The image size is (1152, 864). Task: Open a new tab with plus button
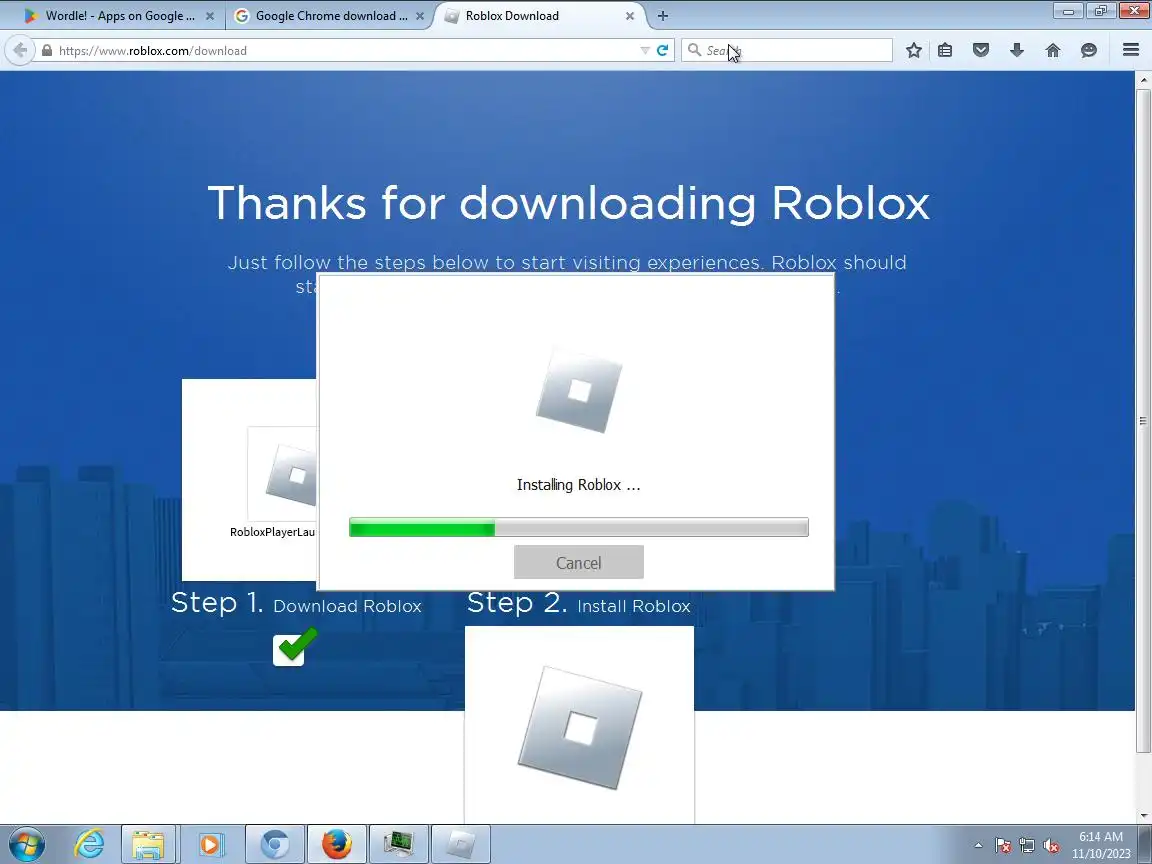[x=663, y=15]
